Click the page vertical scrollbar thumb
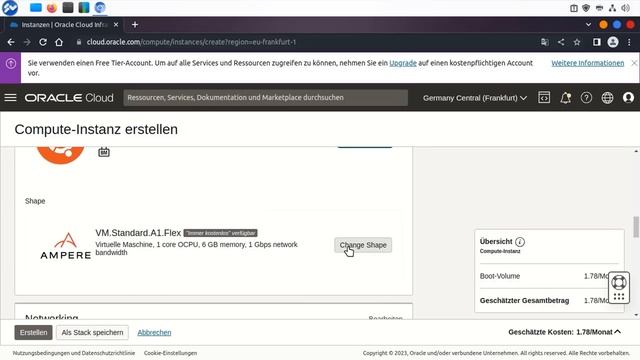This screenshot has width=640, height=360. coord(636,227)
